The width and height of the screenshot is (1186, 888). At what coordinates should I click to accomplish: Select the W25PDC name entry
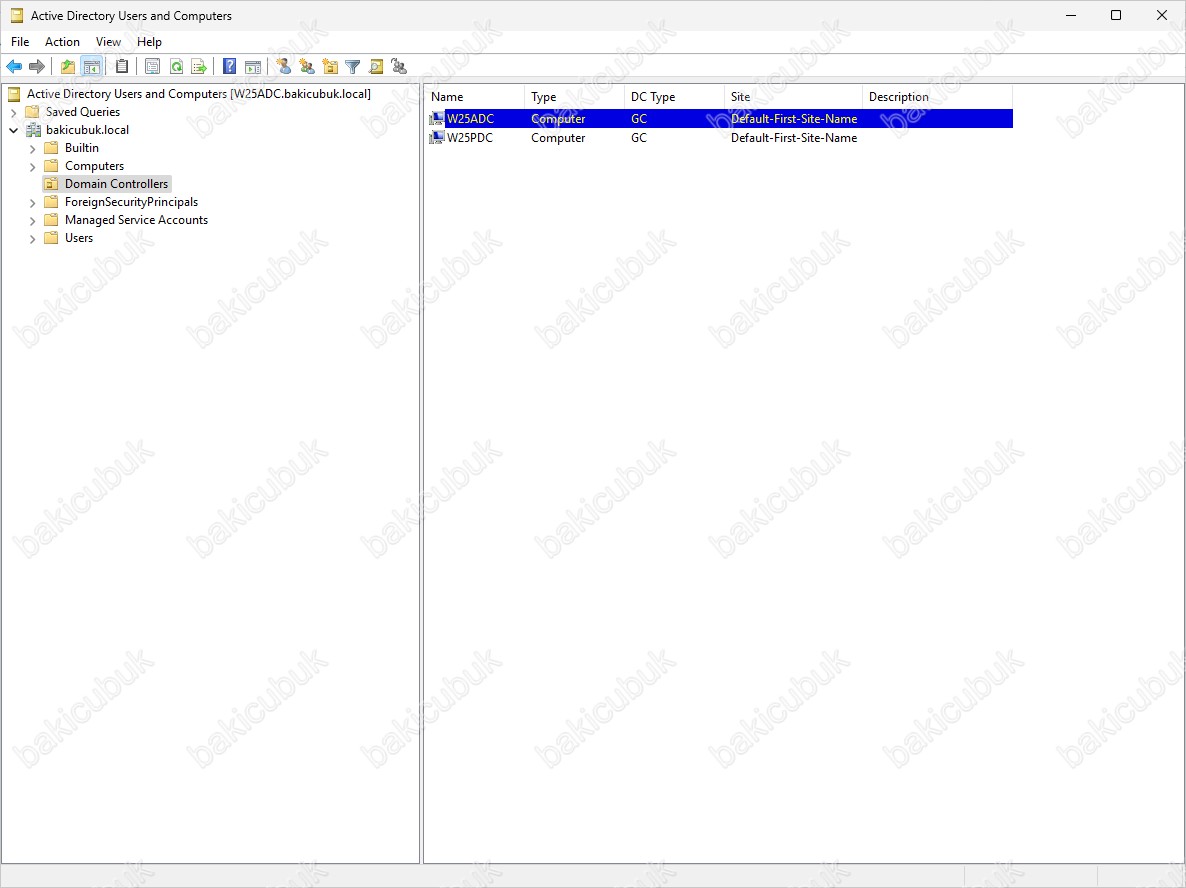(x=470, y=138)
